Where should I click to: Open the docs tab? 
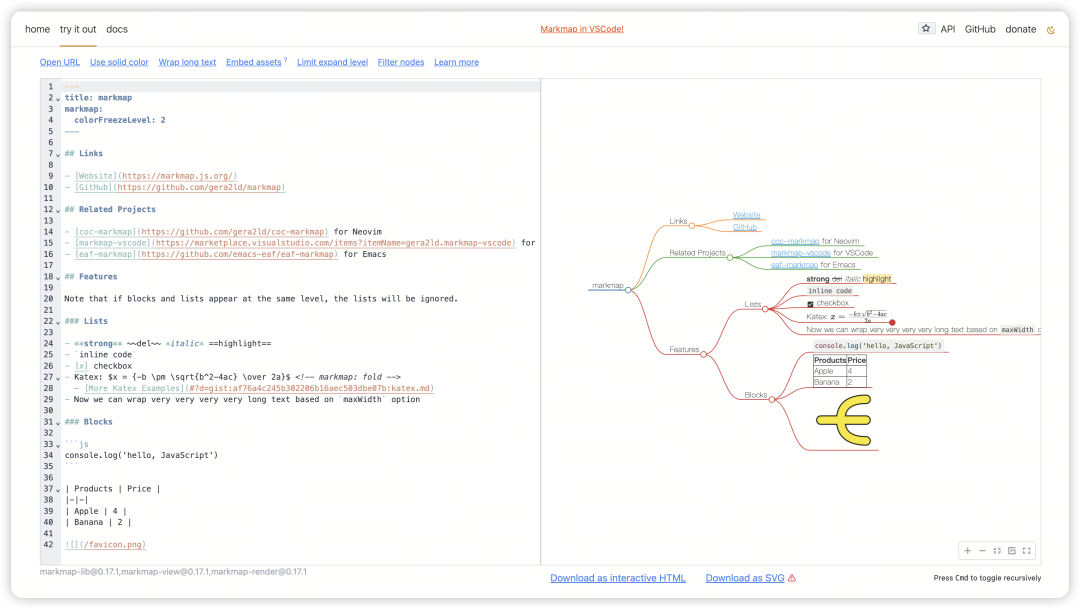117,29
